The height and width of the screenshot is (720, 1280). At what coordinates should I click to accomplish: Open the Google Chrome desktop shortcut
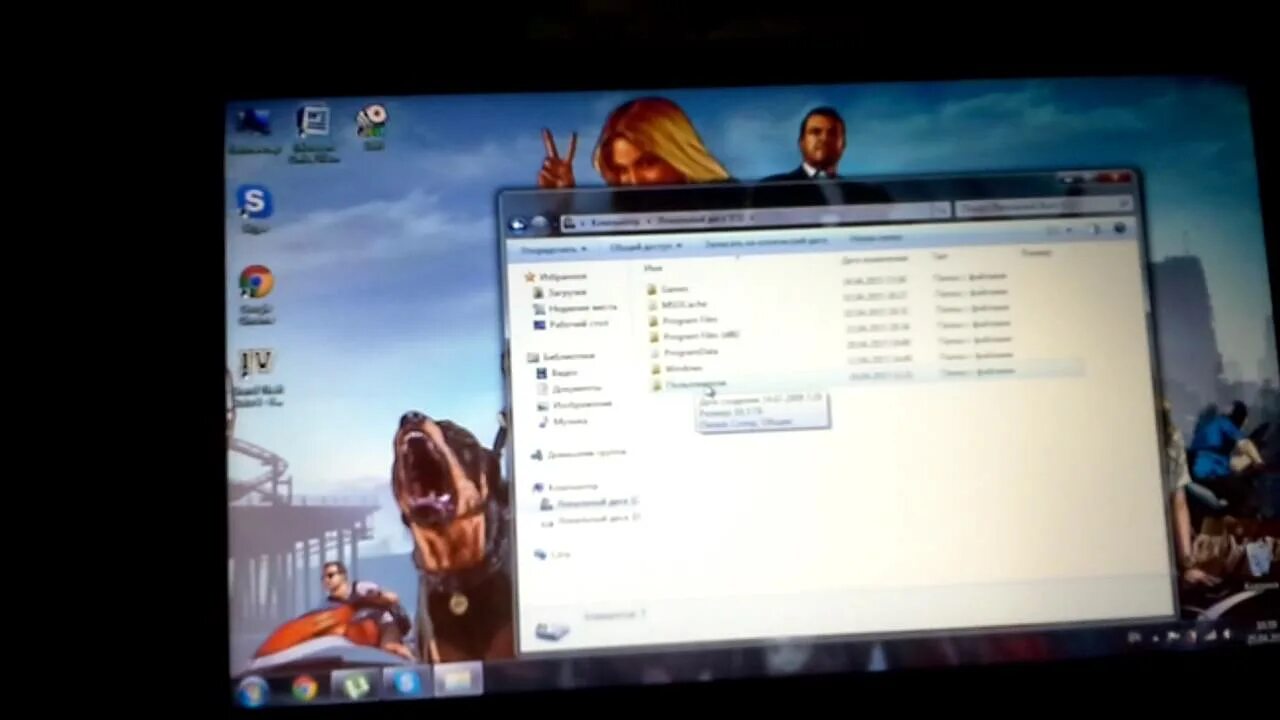point(256,293)
